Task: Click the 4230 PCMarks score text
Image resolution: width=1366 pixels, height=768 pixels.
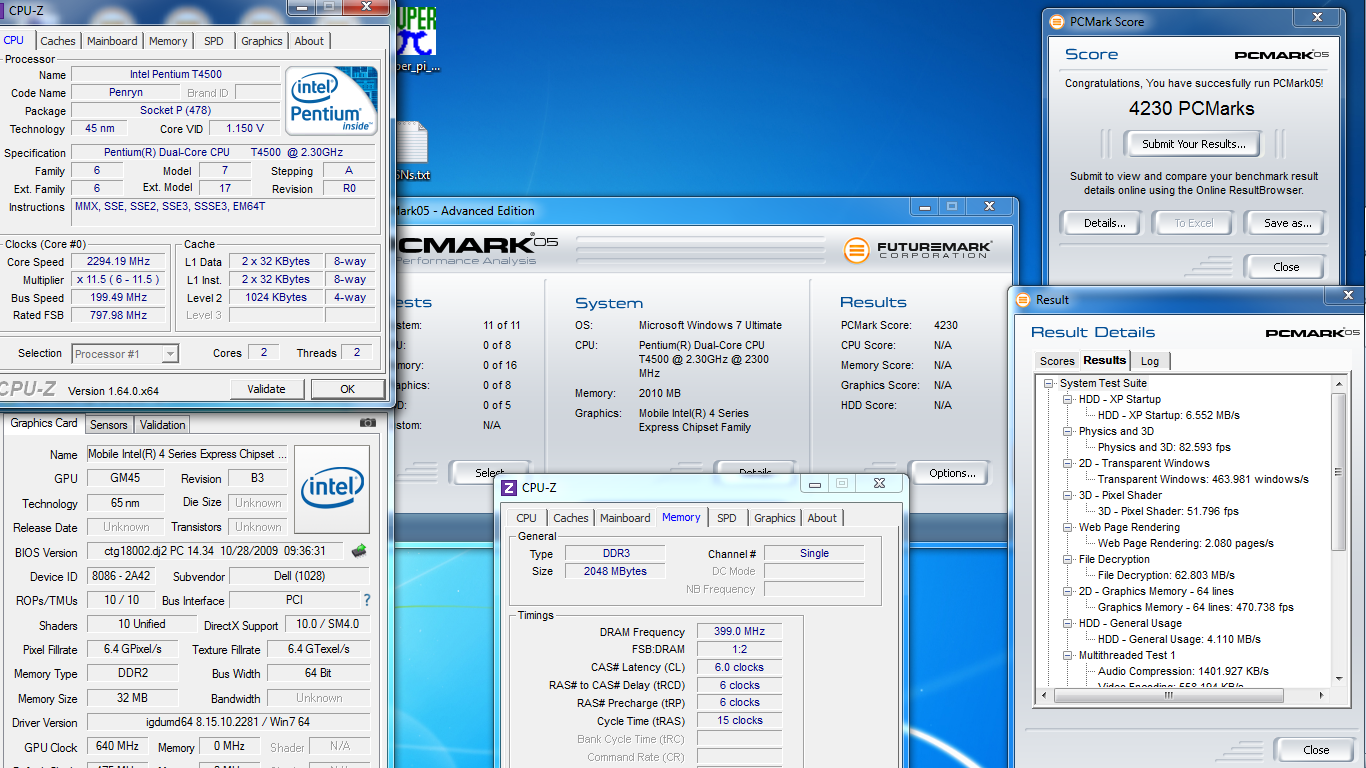Action: [x=1192, y=109]
